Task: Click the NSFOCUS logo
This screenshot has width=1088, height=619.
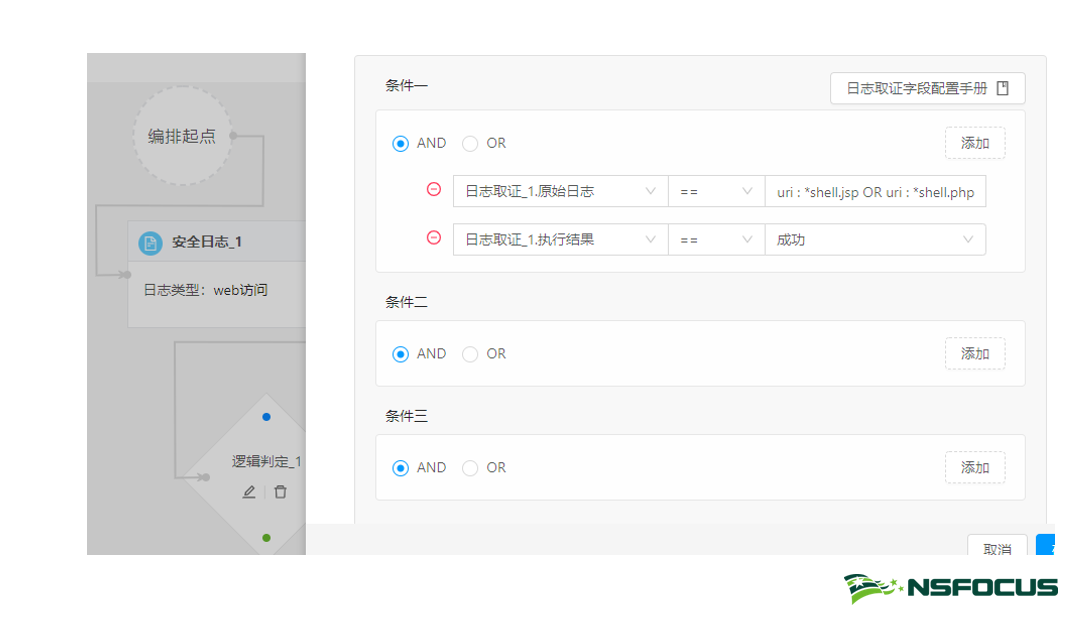Action: pyautogui.click(x=950, y=588)
